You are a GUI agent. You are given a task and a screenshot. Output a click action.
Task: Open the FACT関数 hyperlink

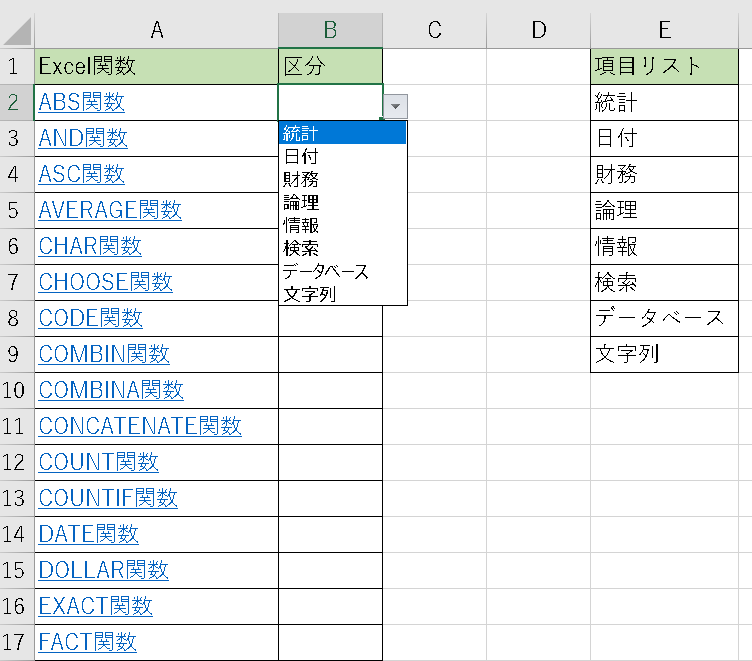[87, 642]
